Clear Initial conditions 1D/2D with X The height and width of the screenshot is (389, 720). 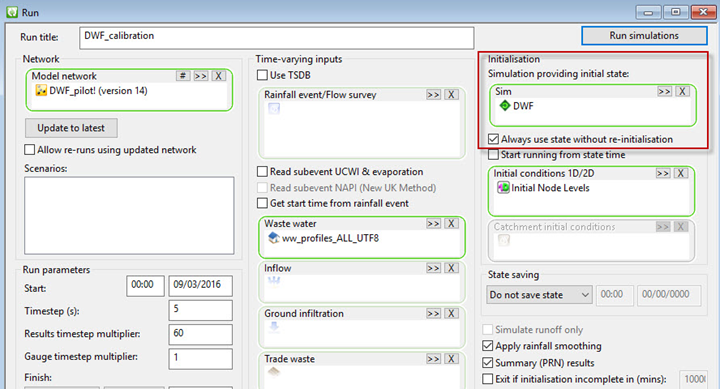(681, 173)
